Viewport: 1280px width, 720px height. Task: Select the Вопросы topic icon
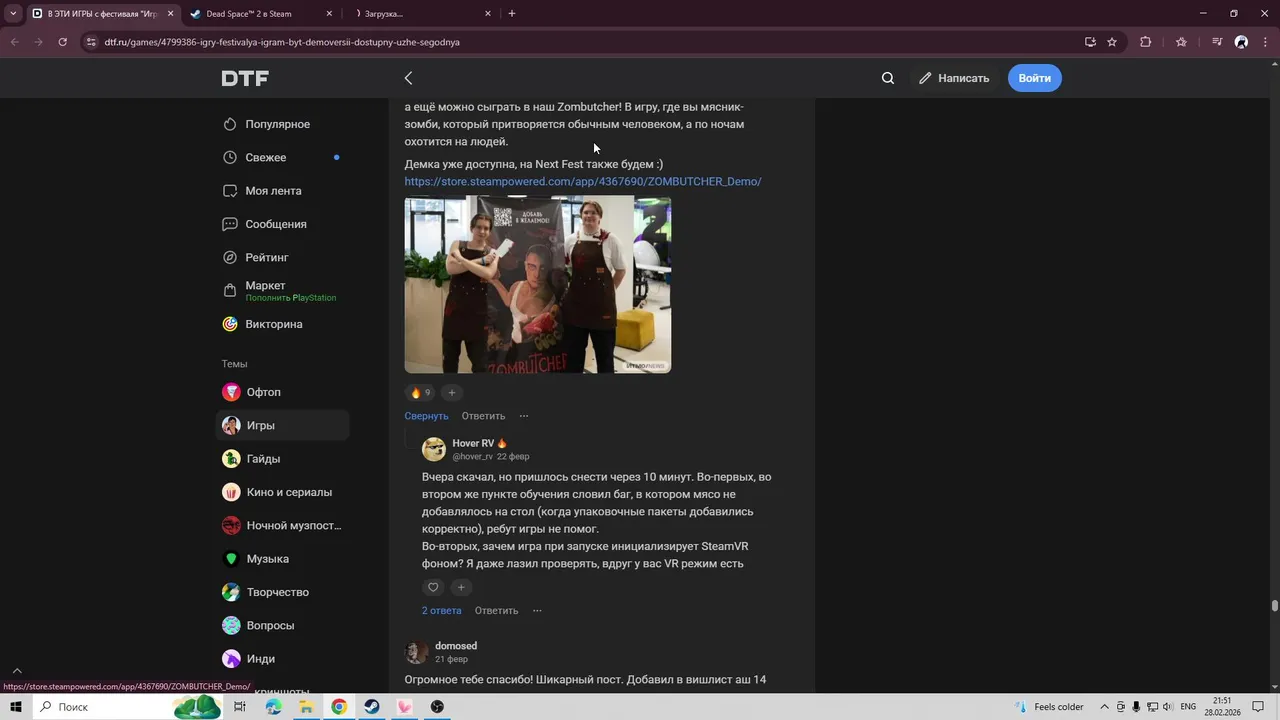pos(231,625)
